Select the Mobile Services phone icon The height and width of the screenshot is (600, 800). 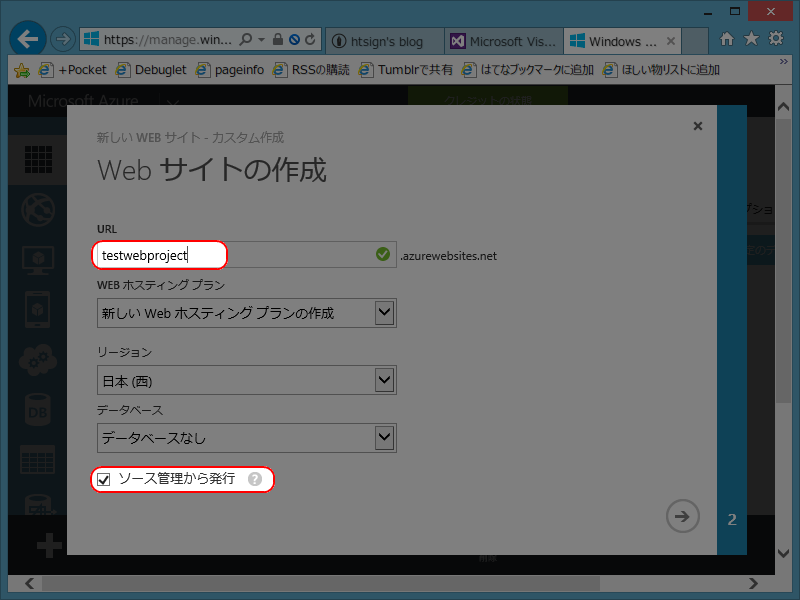[38, 310]
